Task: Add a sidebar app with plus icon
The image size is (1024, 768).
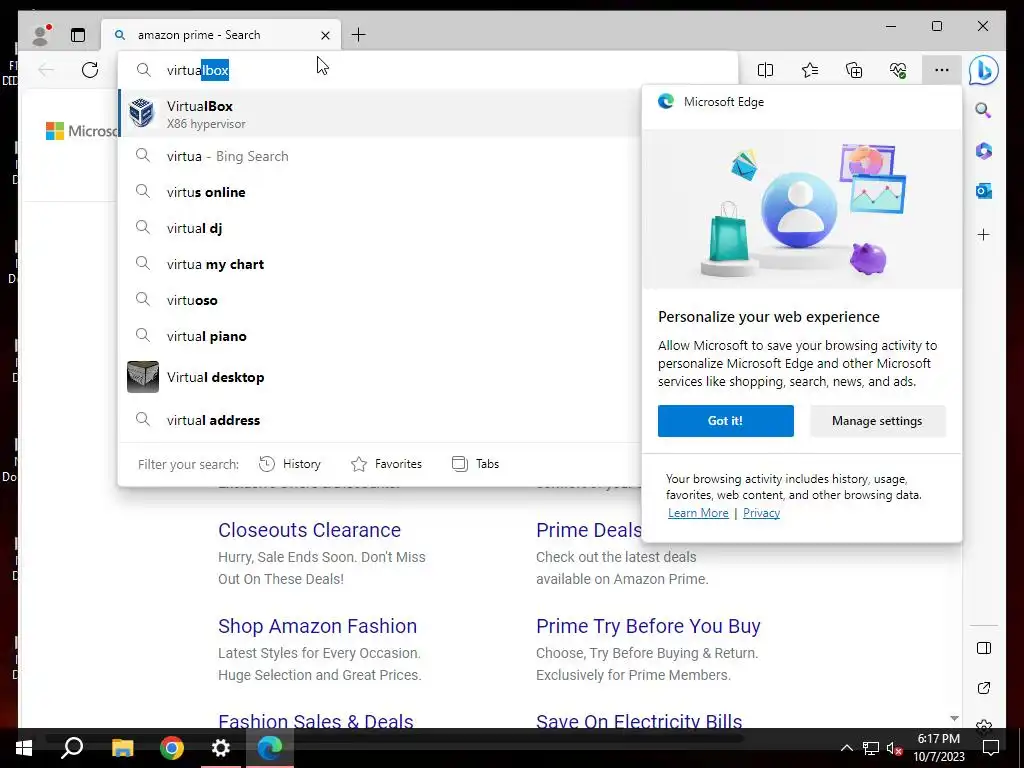Action: coord(984,234)
